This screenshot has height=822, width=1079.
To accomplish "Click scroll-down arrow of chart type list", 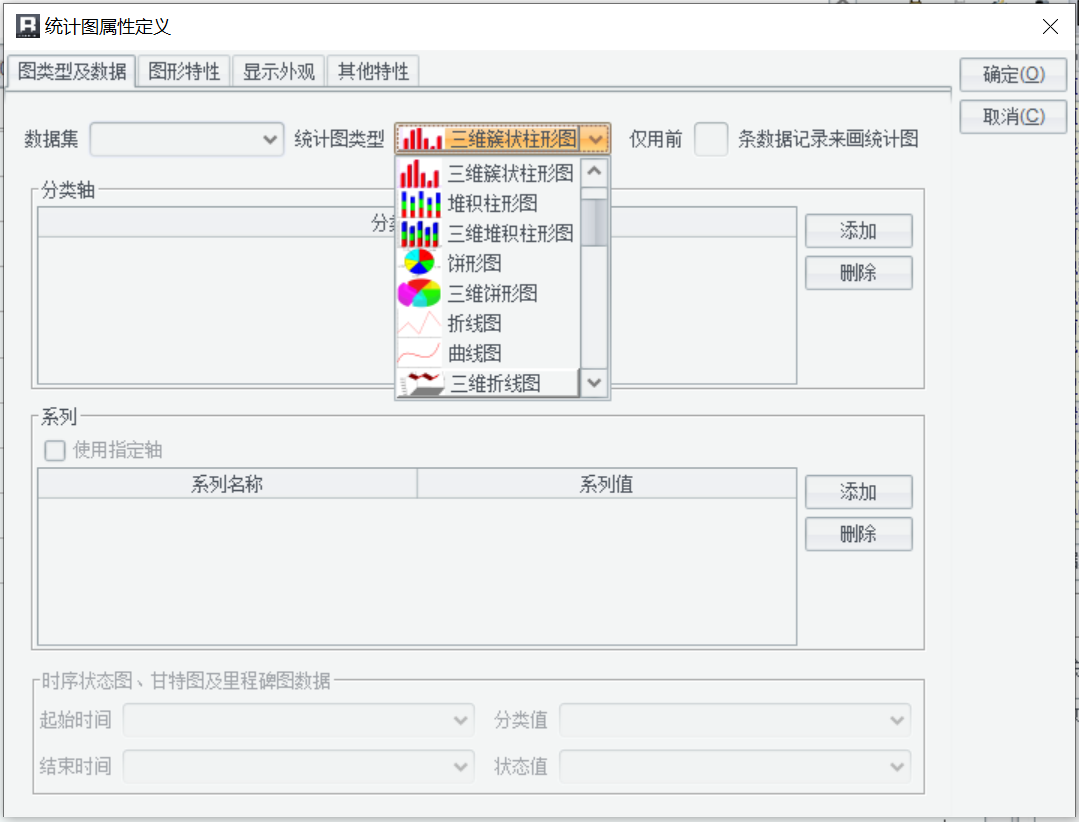I will [595, 382].
